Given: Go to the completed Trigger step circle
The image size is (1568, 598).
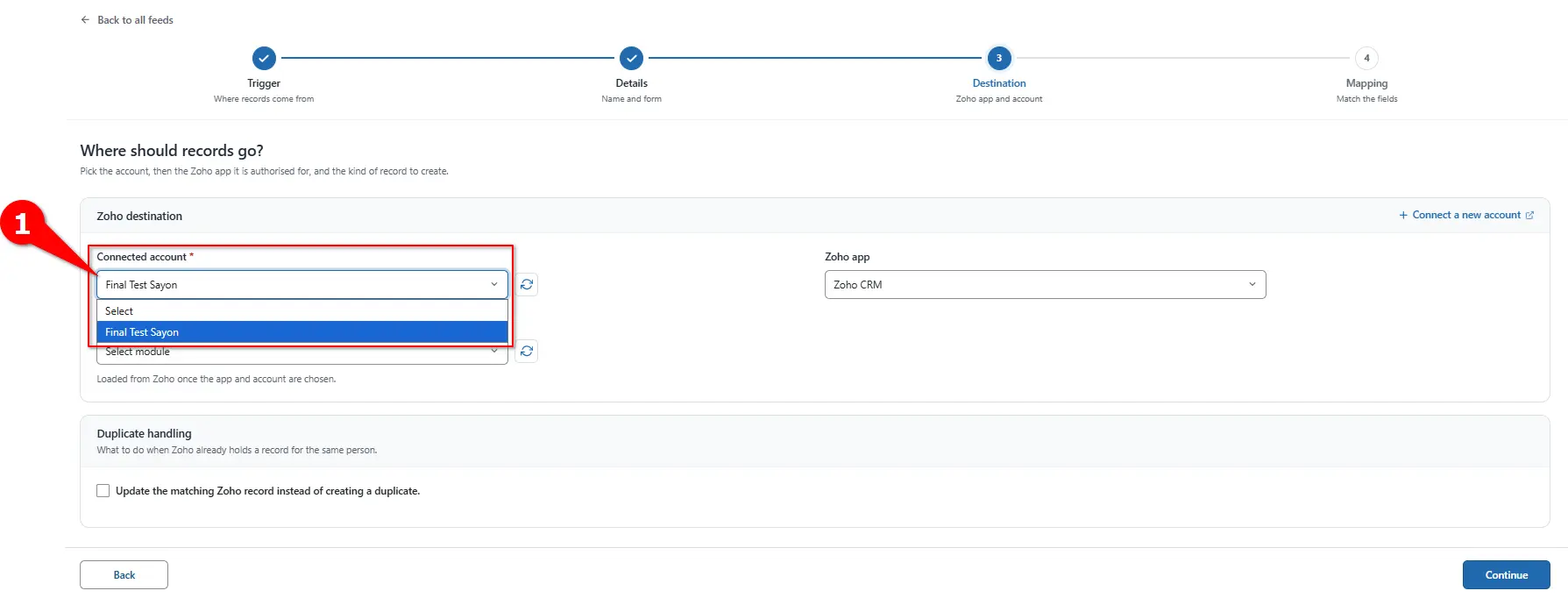Looking at the screenshot, I should click(264, 58).
